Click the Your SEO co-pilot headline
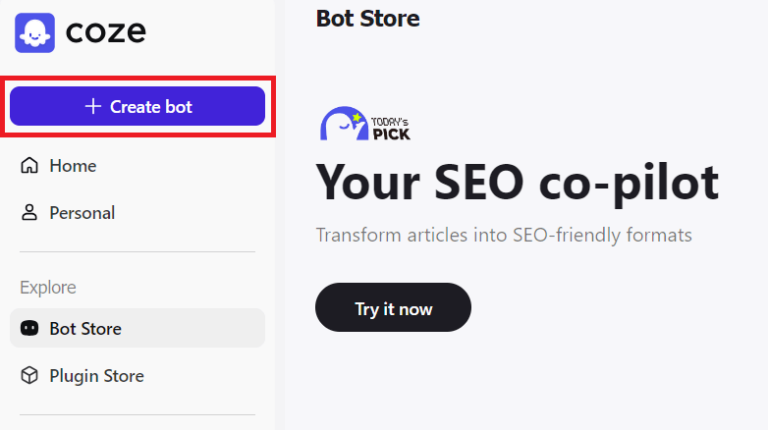 point(517,181)
